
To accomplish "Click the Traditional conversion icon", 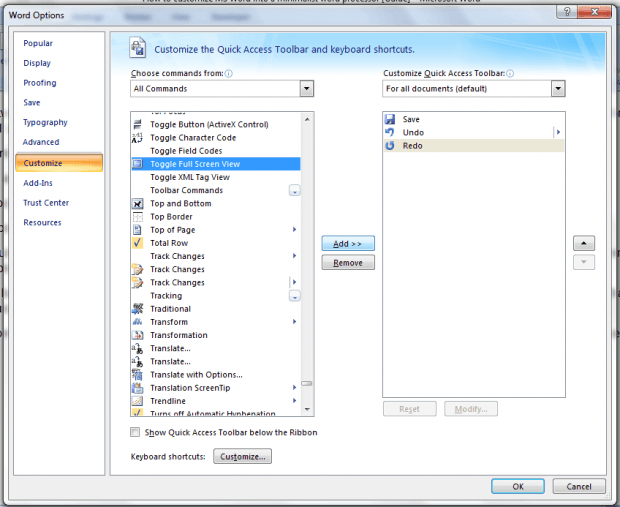I will click(x=137, y=309).
